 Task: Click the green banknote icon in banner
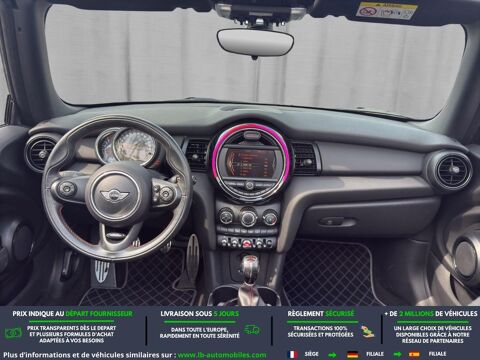(x=13, y=332)
